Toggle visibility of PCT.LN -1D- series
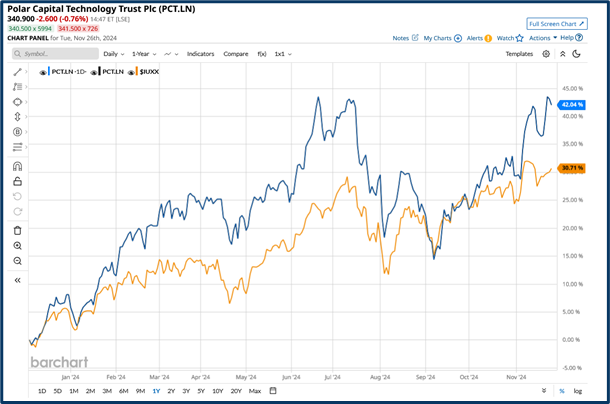The image size is (610, 404). [x=43, y=72]
